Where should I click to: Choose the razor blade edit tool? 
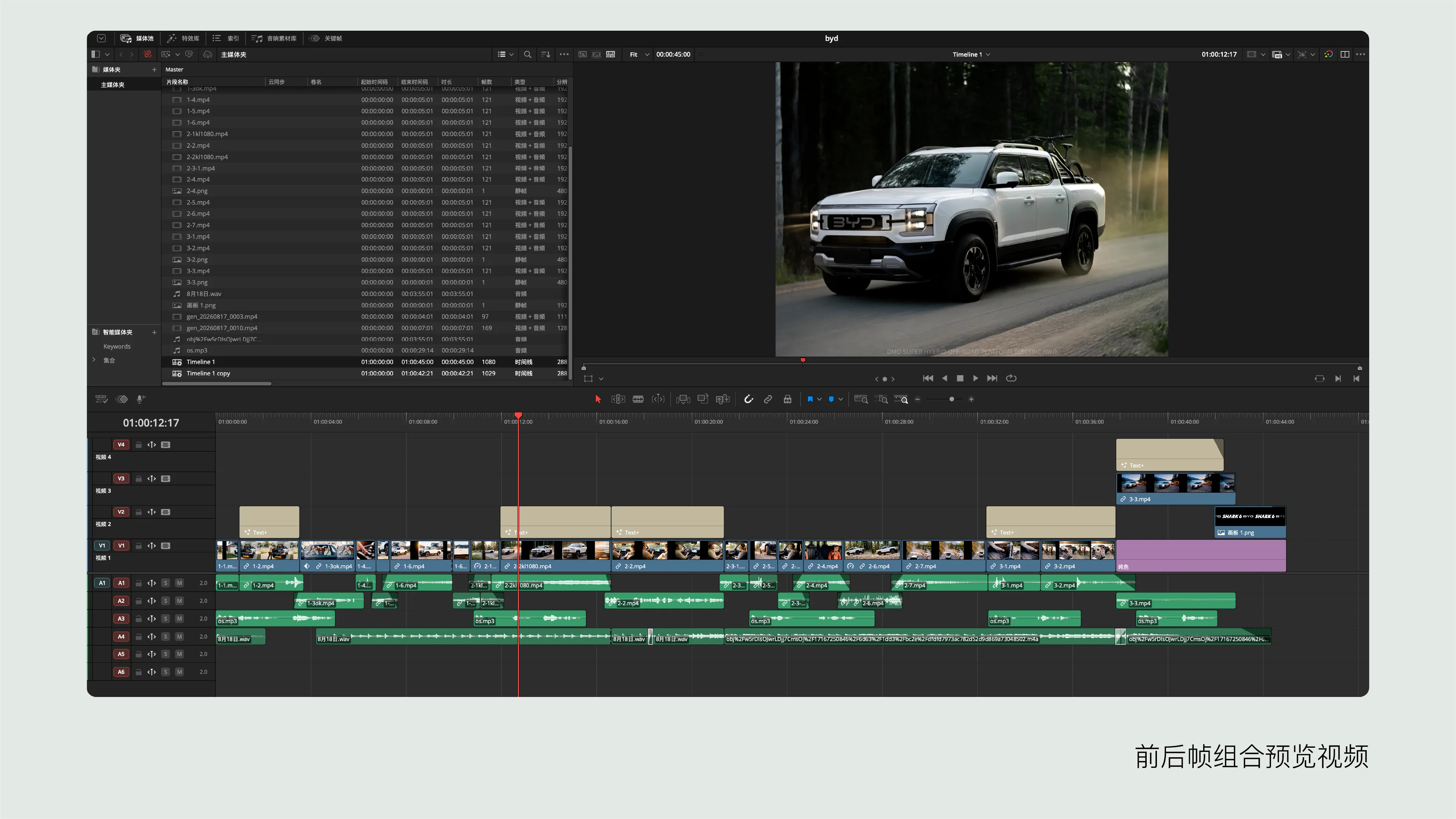[638, 399]
